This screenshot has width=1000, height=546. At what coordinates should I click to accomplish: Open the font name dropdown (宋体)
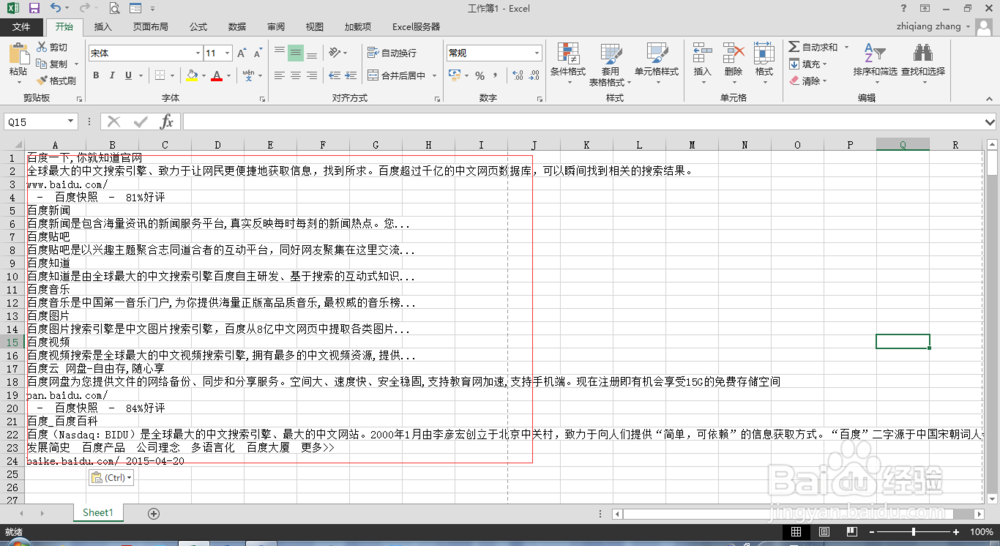pos(198,53)
